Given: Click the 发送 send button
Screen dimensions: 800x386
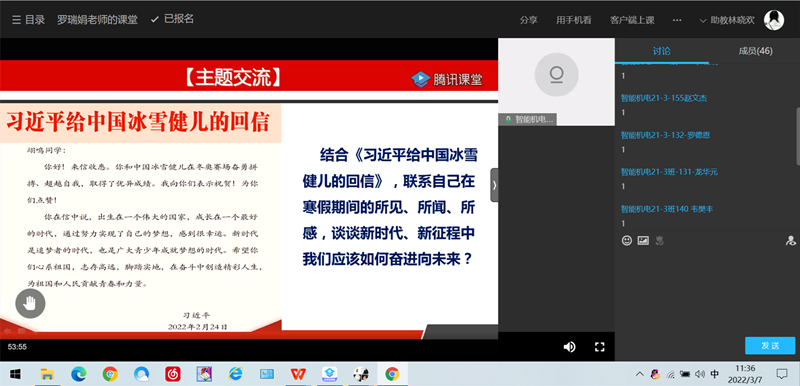Looking at the screenshot, I should (x=770, y=345).
